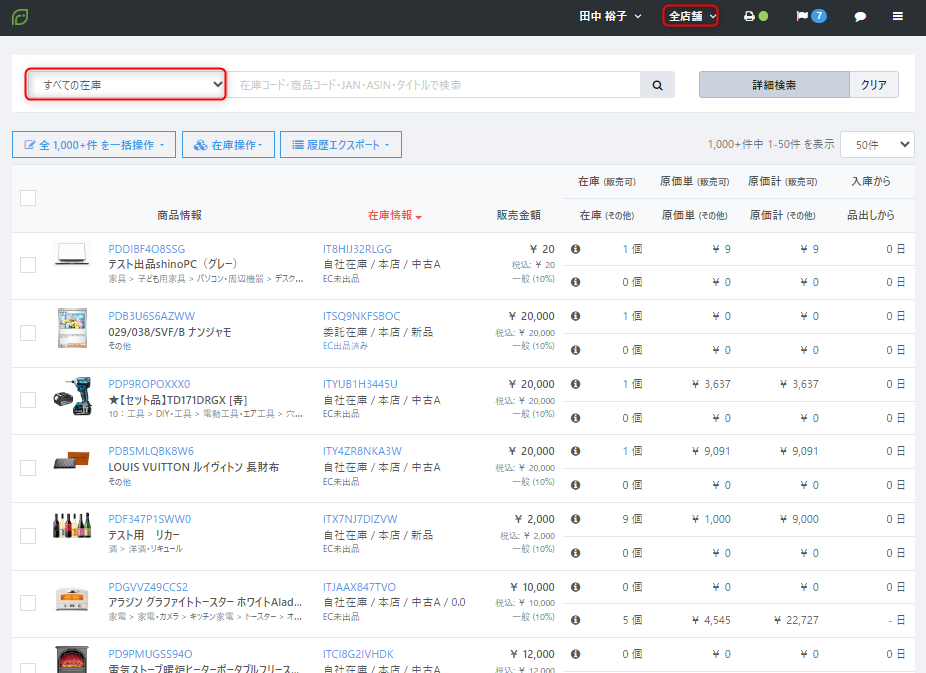Click the 詳細検索 button
Image resolution: width=926 pixels, height=673 pixels.
click(774, 85)
